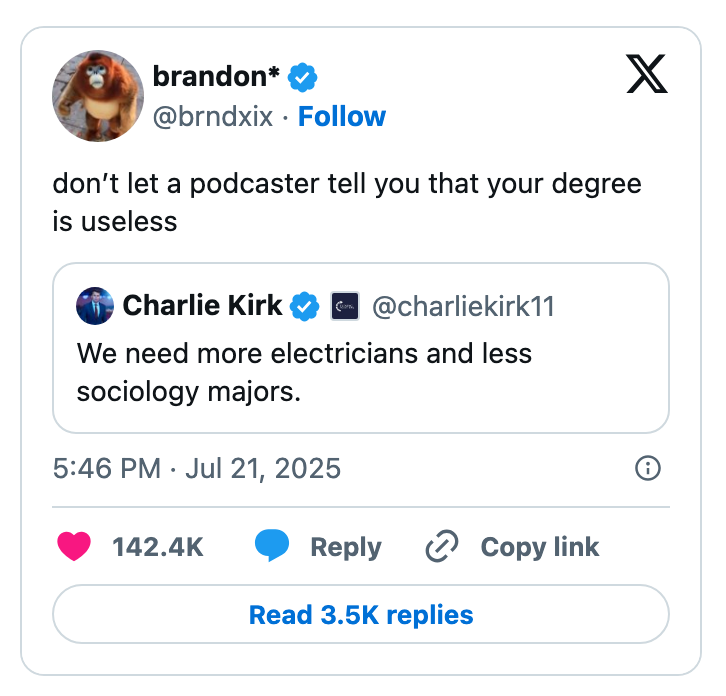Open Charlie Kirk's small avatar
This screenshot has height=696, width=726.
(x=95, y=306)
